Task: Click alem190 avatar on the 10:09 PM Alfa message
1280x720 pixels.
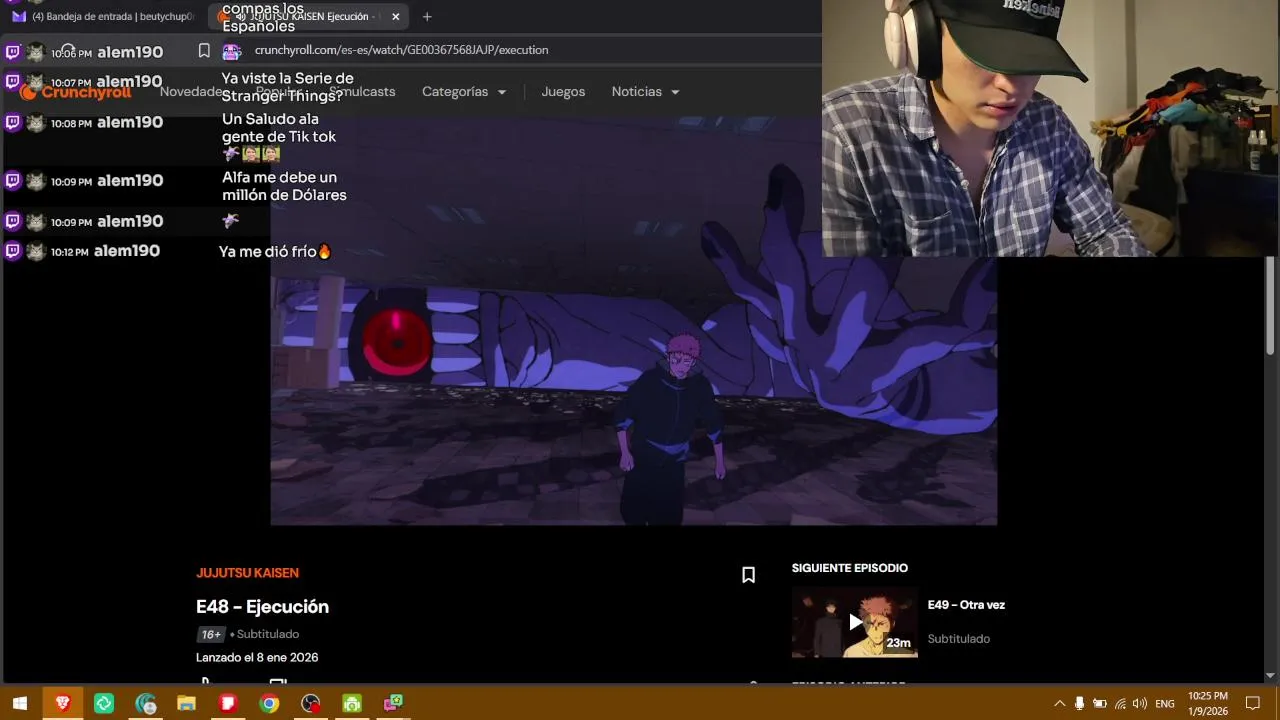Action: tap(36, 181)
